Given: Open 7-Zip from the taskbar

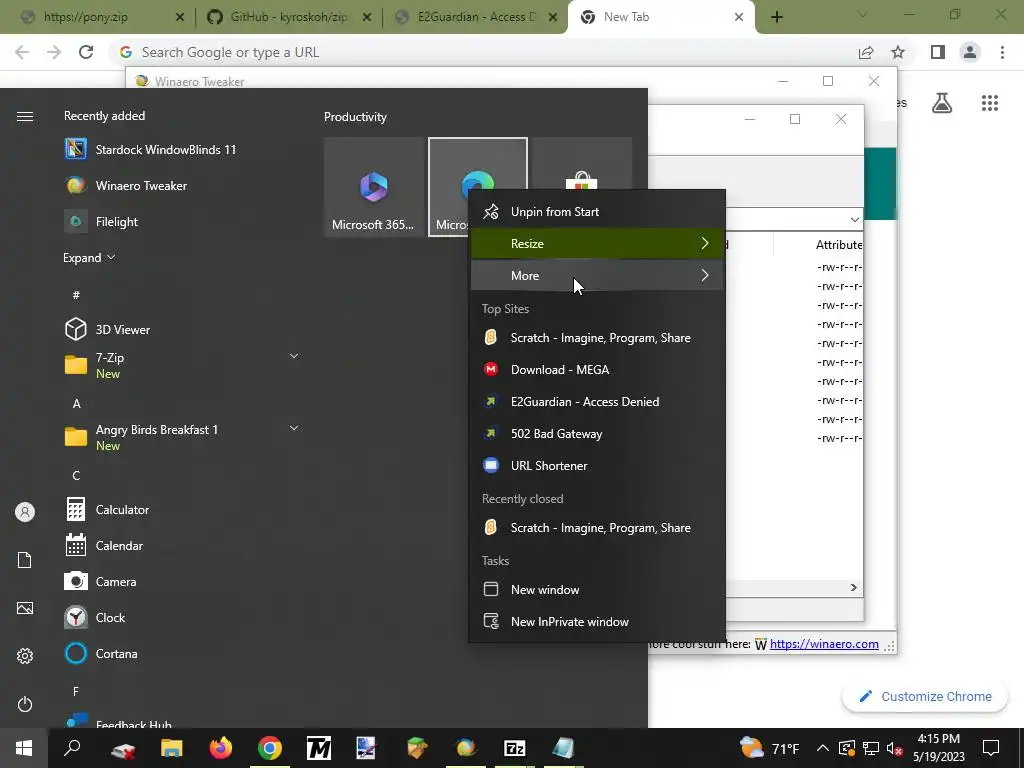Looking at the screenshot, I should [x=515, y=748].
